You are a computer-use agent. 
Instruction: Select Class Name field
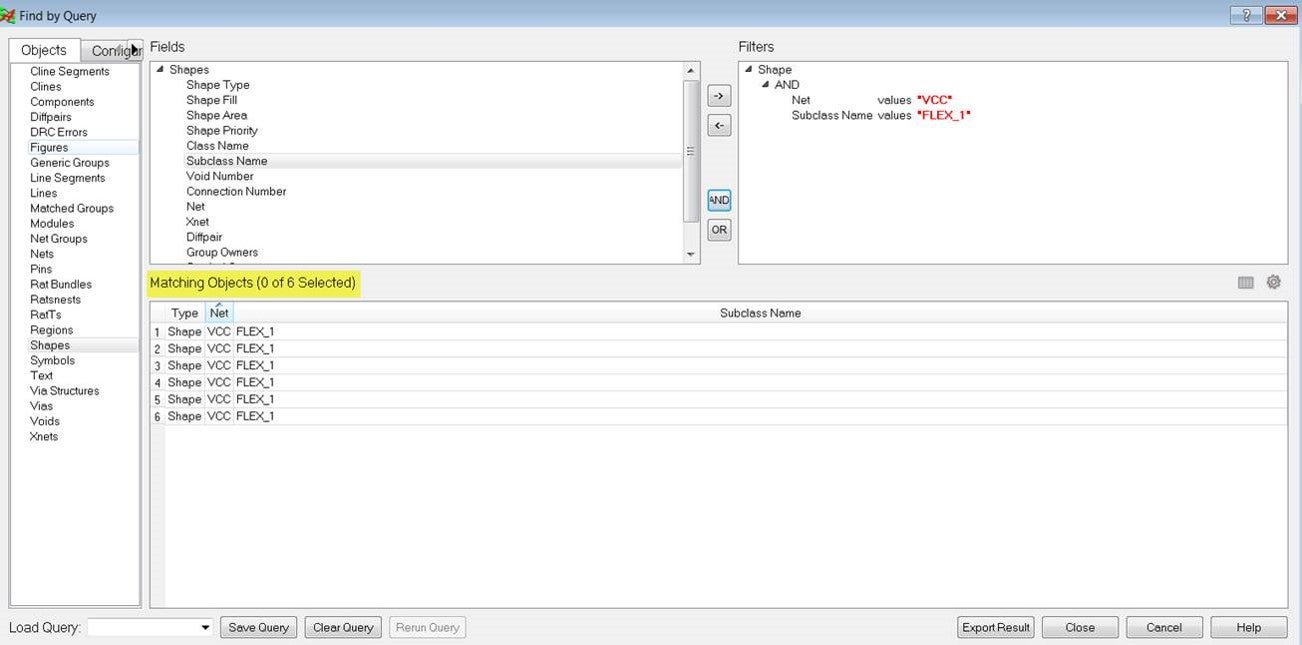click(217, 146)
